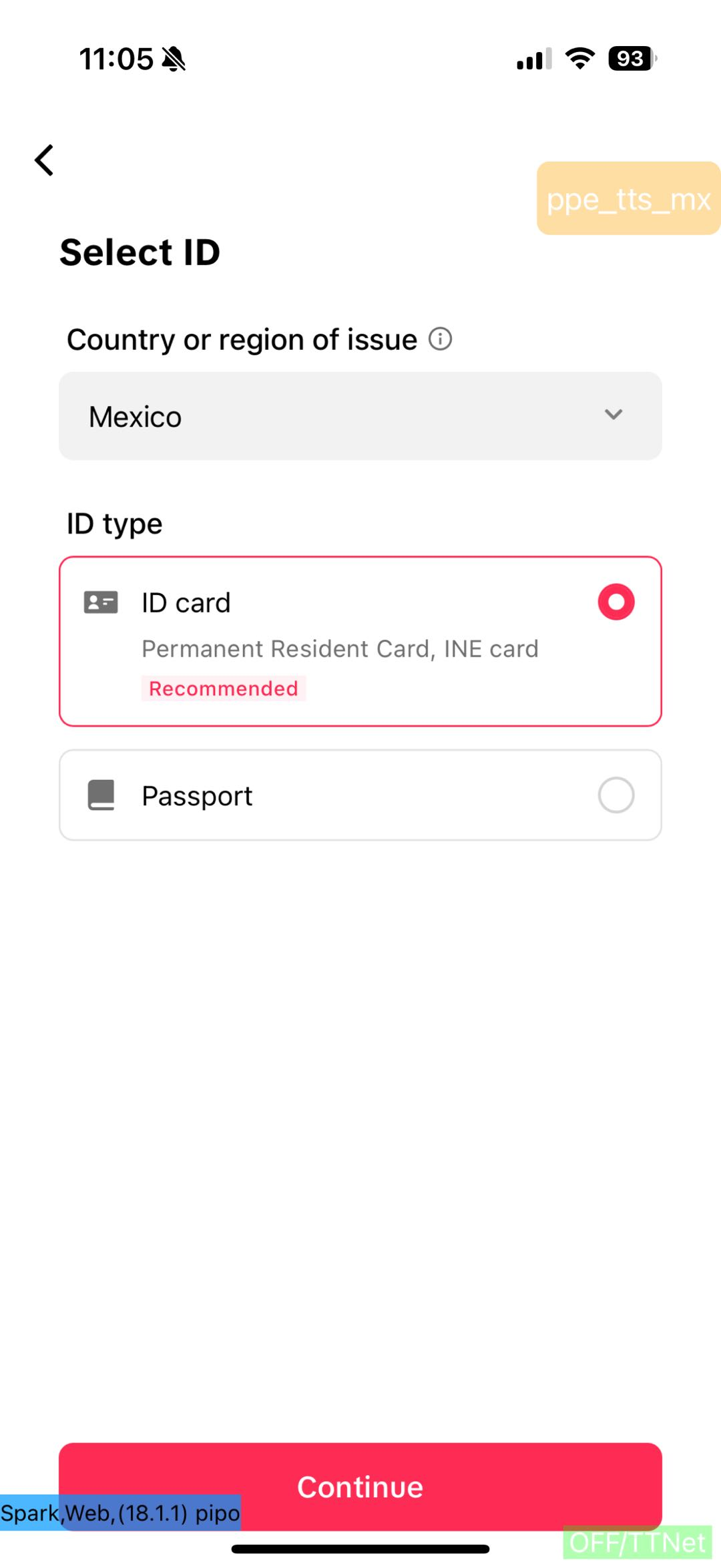
Task: Choose the Passport option label
Action: [x=197, y=796]
